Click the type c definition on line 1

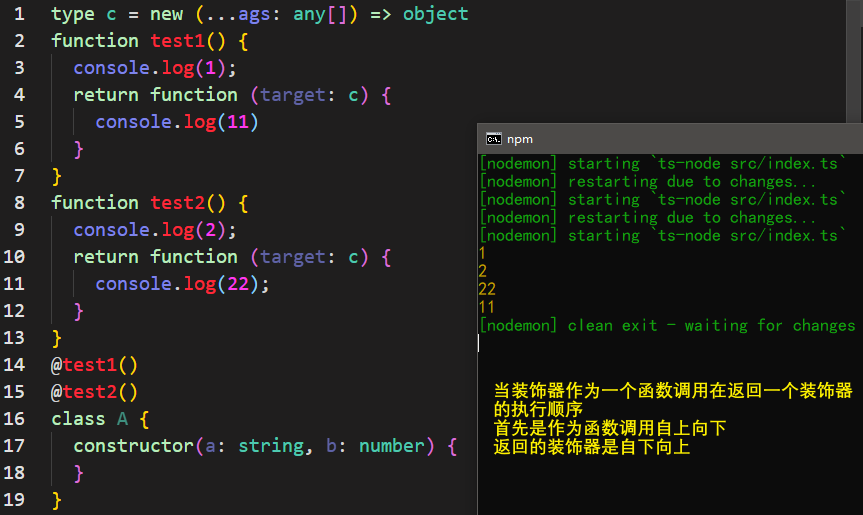point(260,14)
